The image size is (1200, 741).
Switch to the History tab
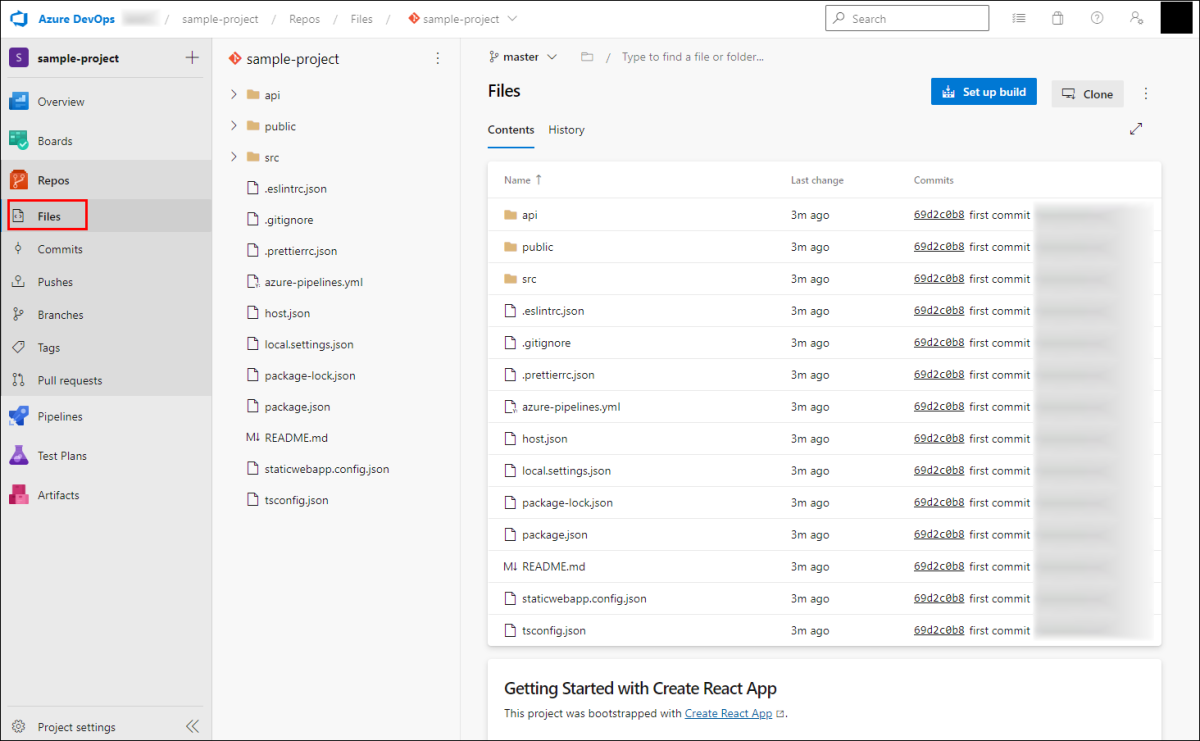tap(566, 130)
